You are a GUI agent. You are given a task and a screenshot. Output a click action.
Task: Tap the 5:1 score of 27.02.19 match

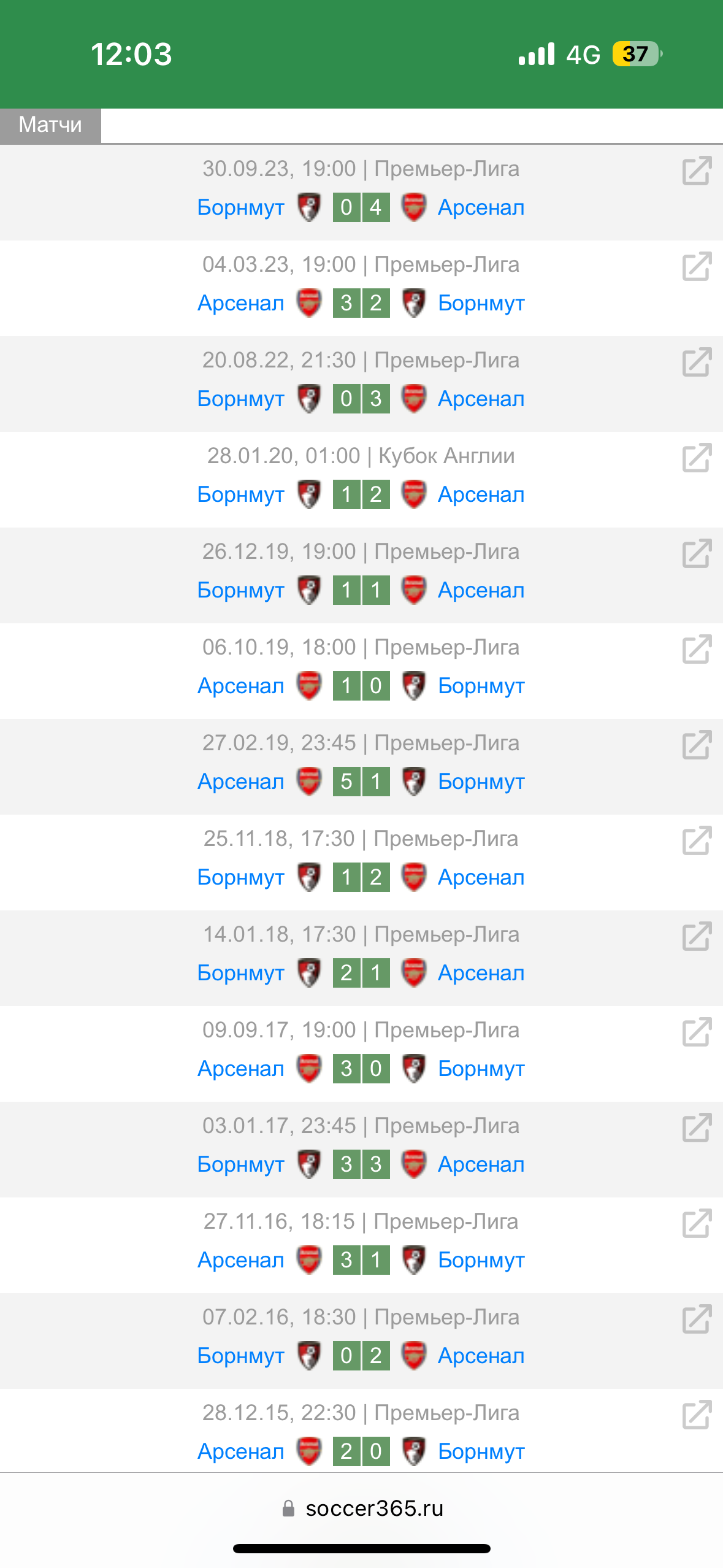coord(361,782)
